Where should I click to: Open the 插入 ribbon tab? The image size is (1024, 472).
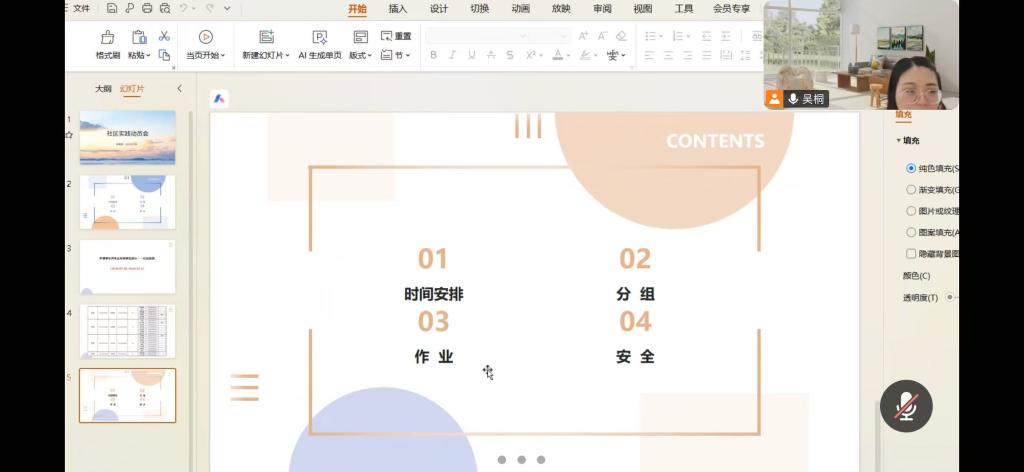pyautogui.click(x=398, y=9)
